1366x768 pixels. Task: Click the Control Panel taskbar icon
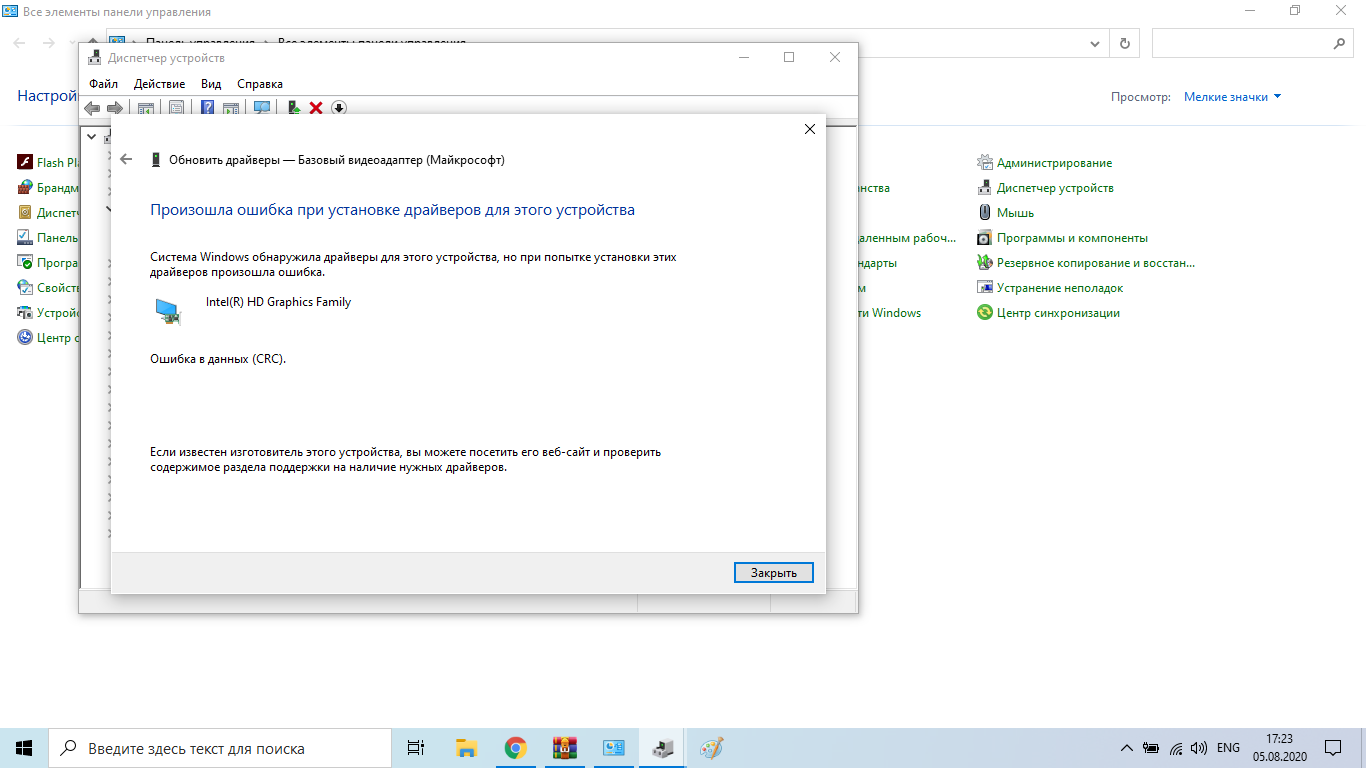[614, 747]
